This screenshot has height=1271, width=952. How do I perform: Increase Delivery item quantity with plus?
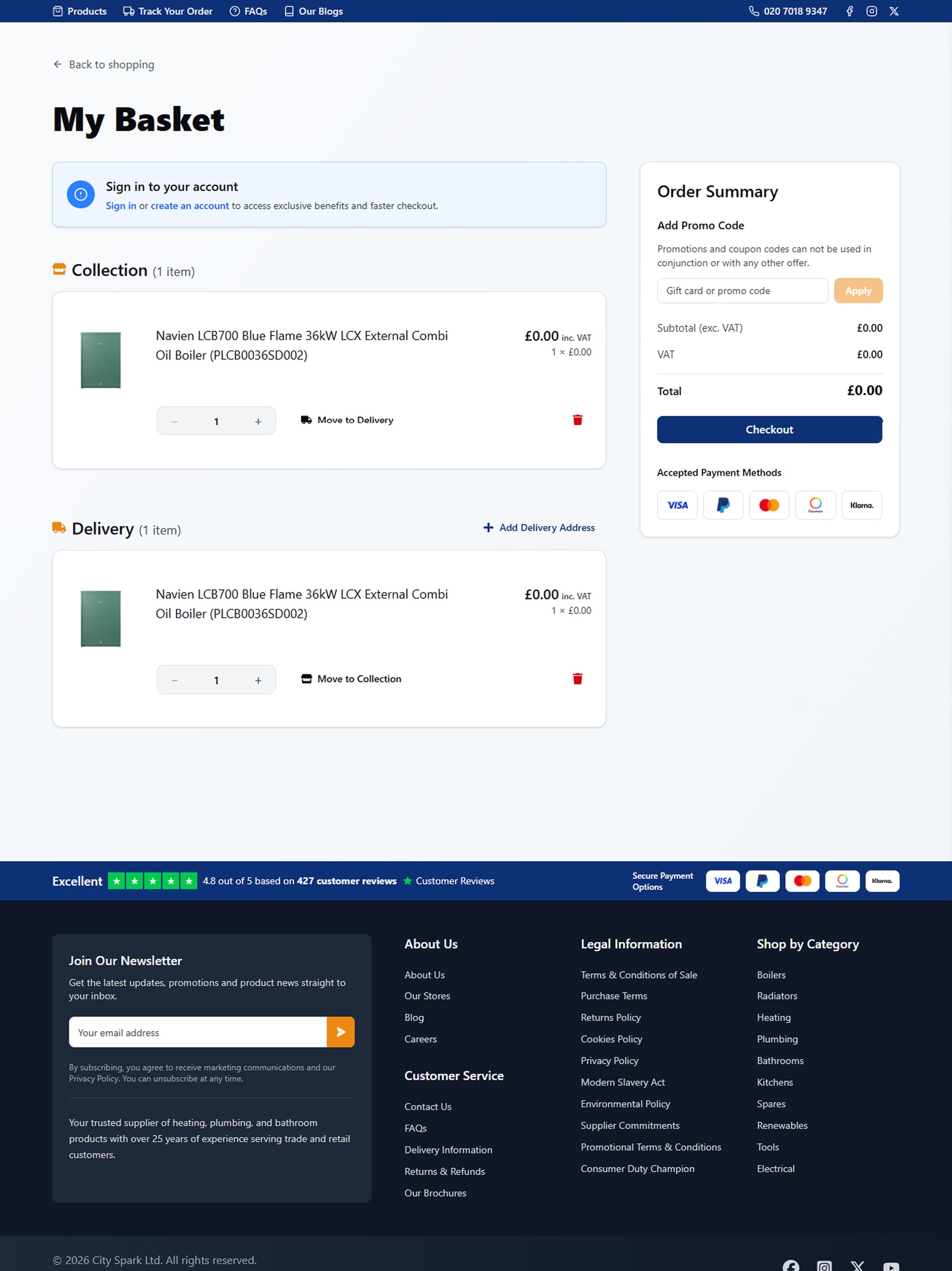(258, 680)
